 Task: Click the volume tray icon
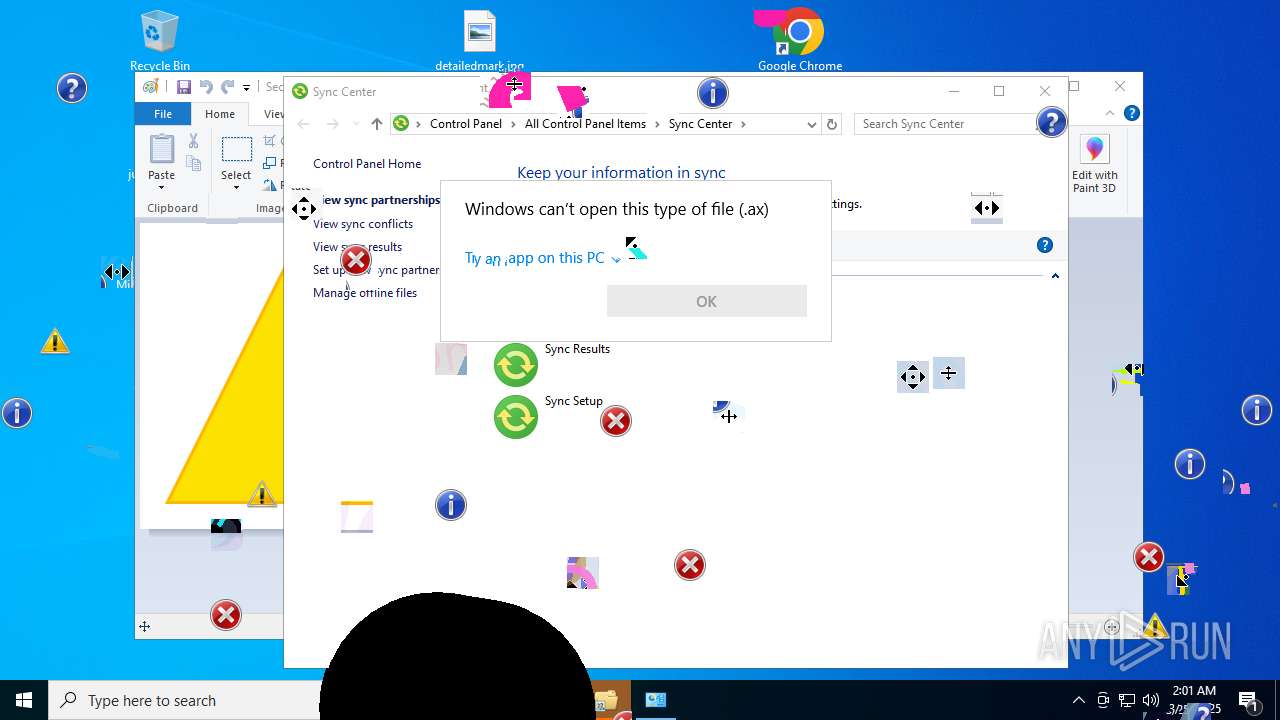click(1151, 700)
